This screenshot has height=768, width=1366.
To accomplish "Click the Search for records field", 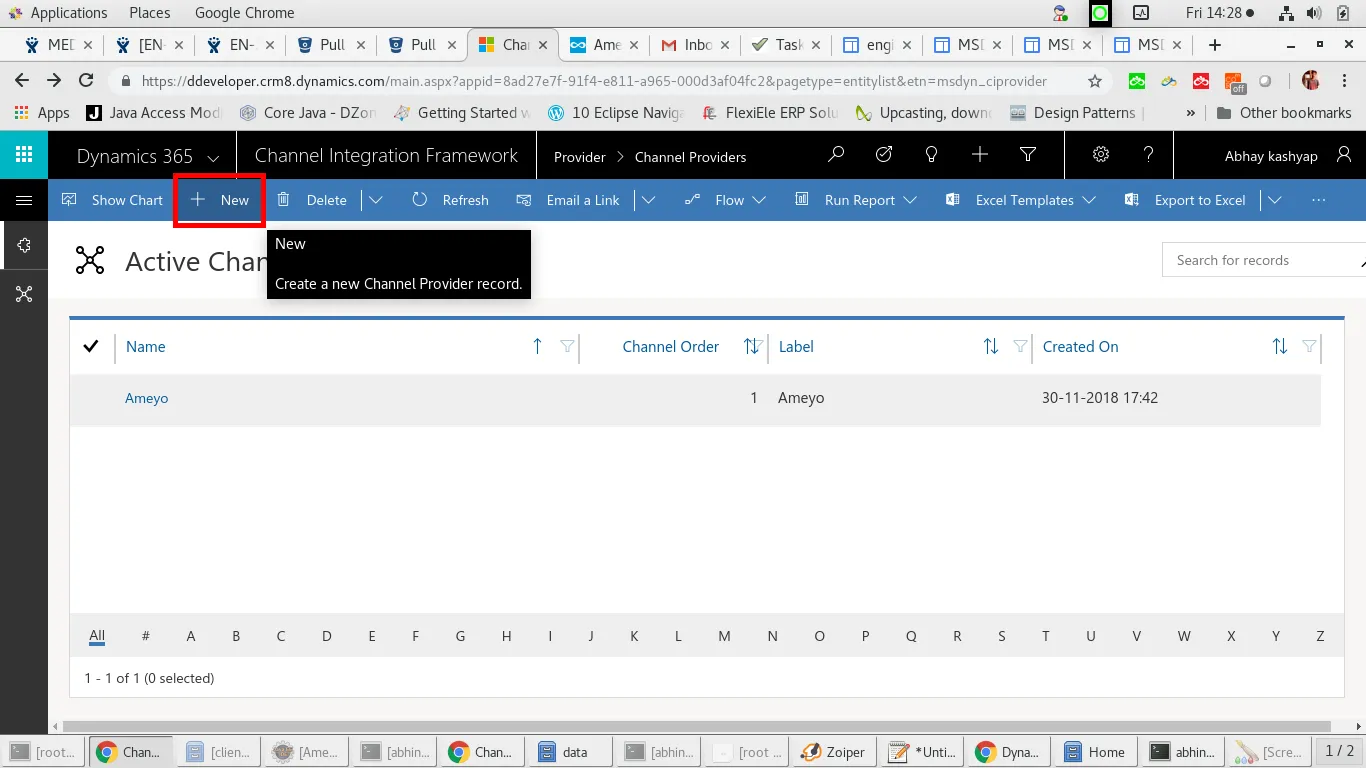I will pyautogui.click(x=1263, y=260).
